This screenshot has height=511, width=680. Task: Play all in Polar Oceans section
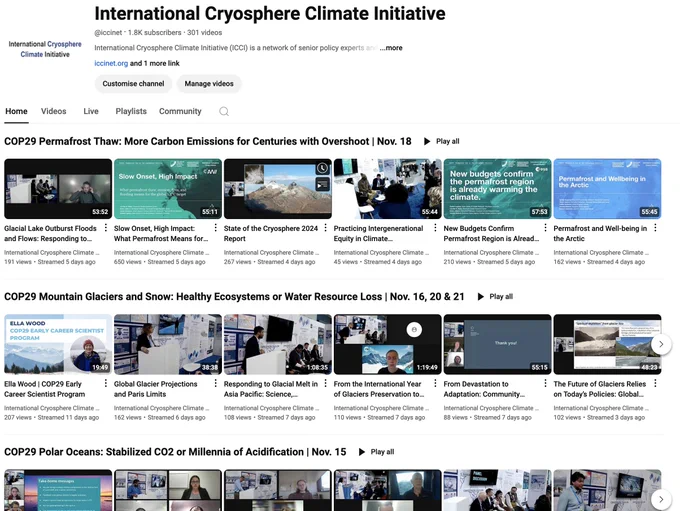(376, 452)
